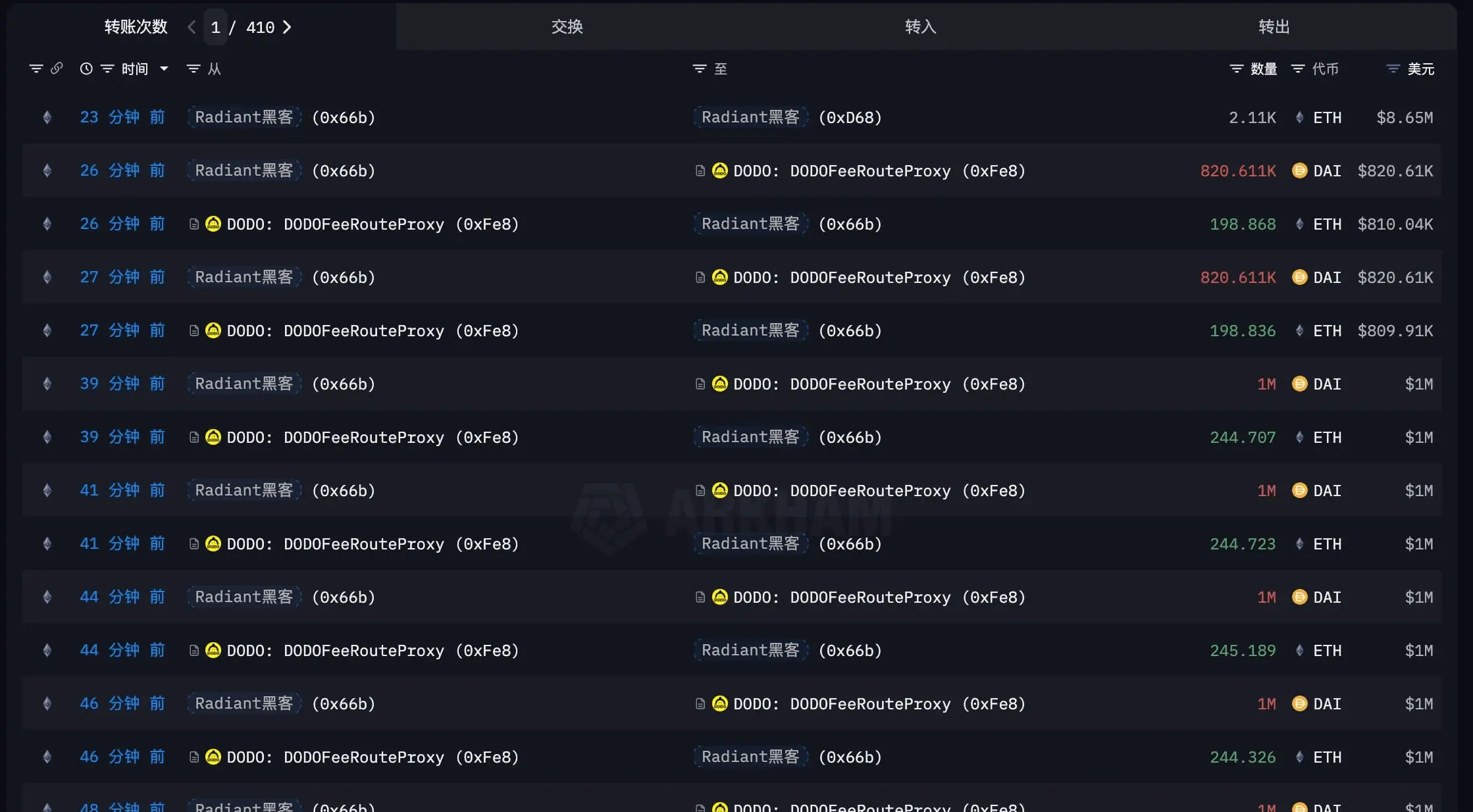Click the $8.65M dollar value
Screen dimensions: 1473x812
(1405, 117)
